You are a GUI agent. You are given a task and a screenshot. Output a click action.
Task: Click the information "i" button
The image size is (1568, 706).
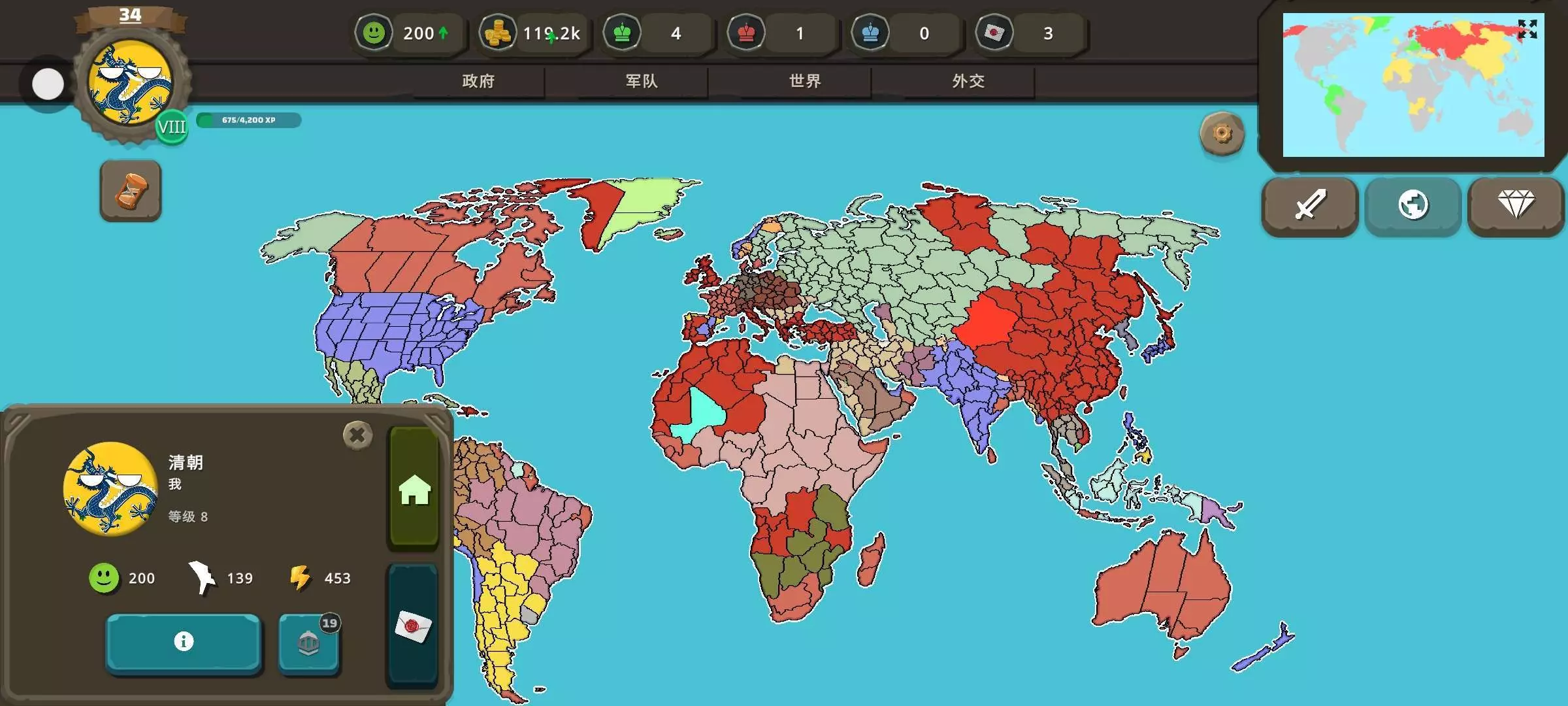(x=184, y=642)
